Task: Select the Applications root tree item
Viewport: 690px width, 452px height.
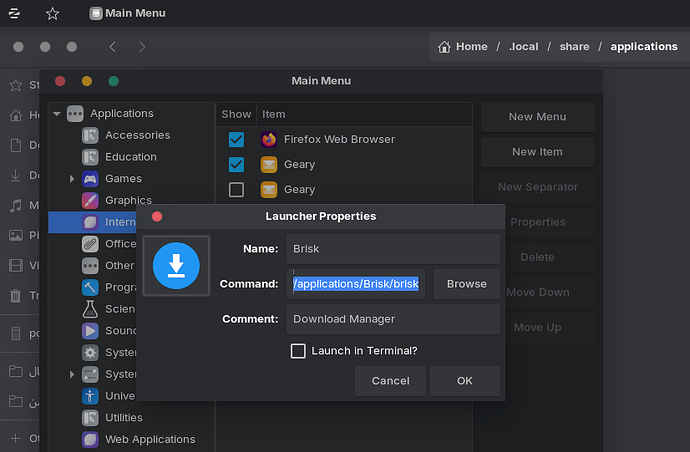Action: [x=122, y=114]
